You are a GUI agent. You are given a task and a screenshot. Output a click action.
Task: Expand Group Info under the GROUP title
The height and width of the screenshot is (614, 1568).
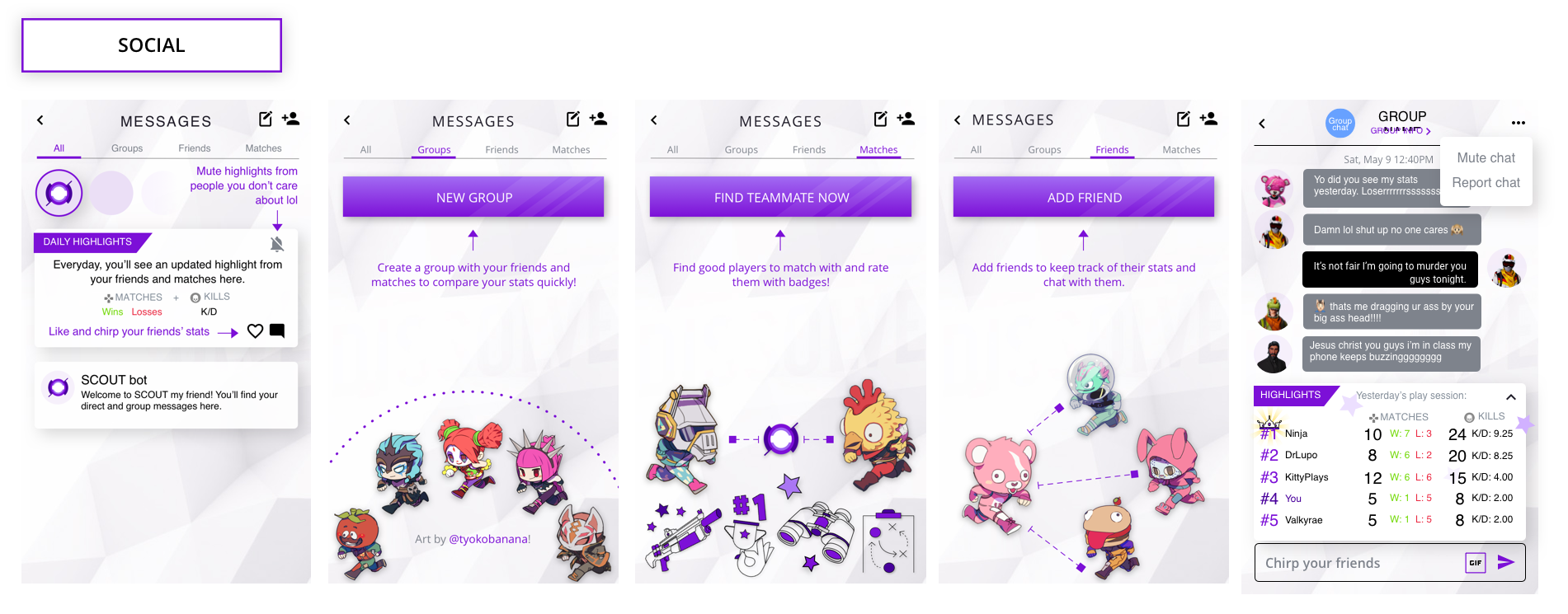click(1401, 130)
